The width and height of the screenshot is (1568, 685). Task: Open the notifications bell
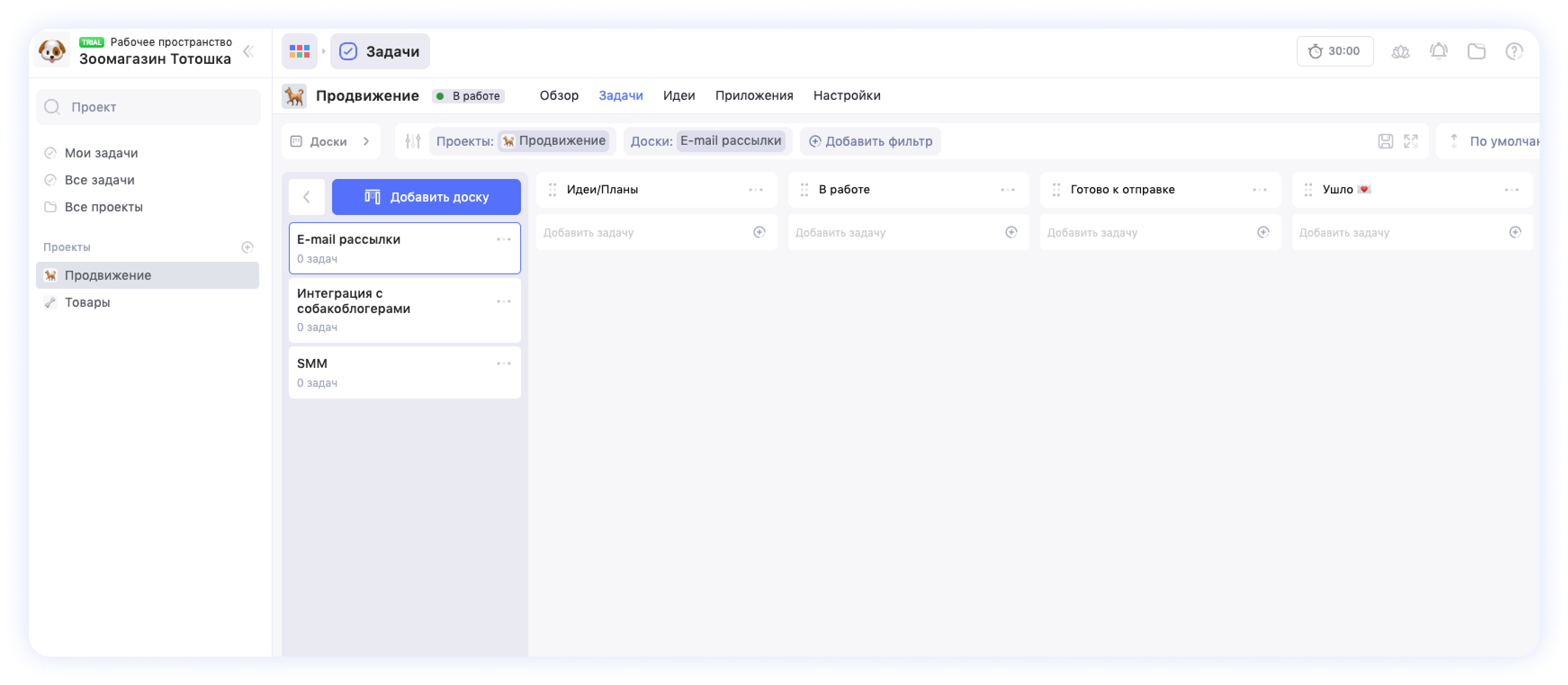click(1438, 52)
